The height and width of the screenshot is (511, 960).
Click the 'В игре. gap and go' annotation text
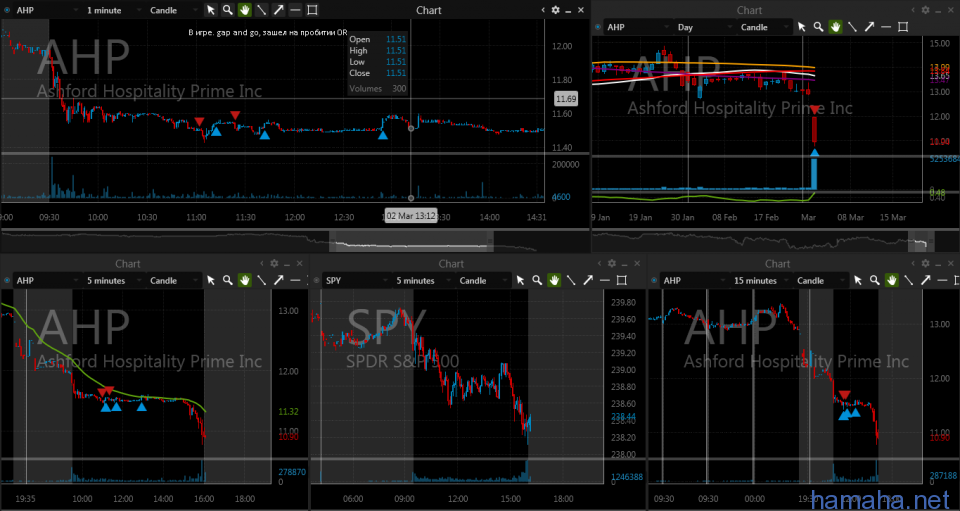(268, 32)
